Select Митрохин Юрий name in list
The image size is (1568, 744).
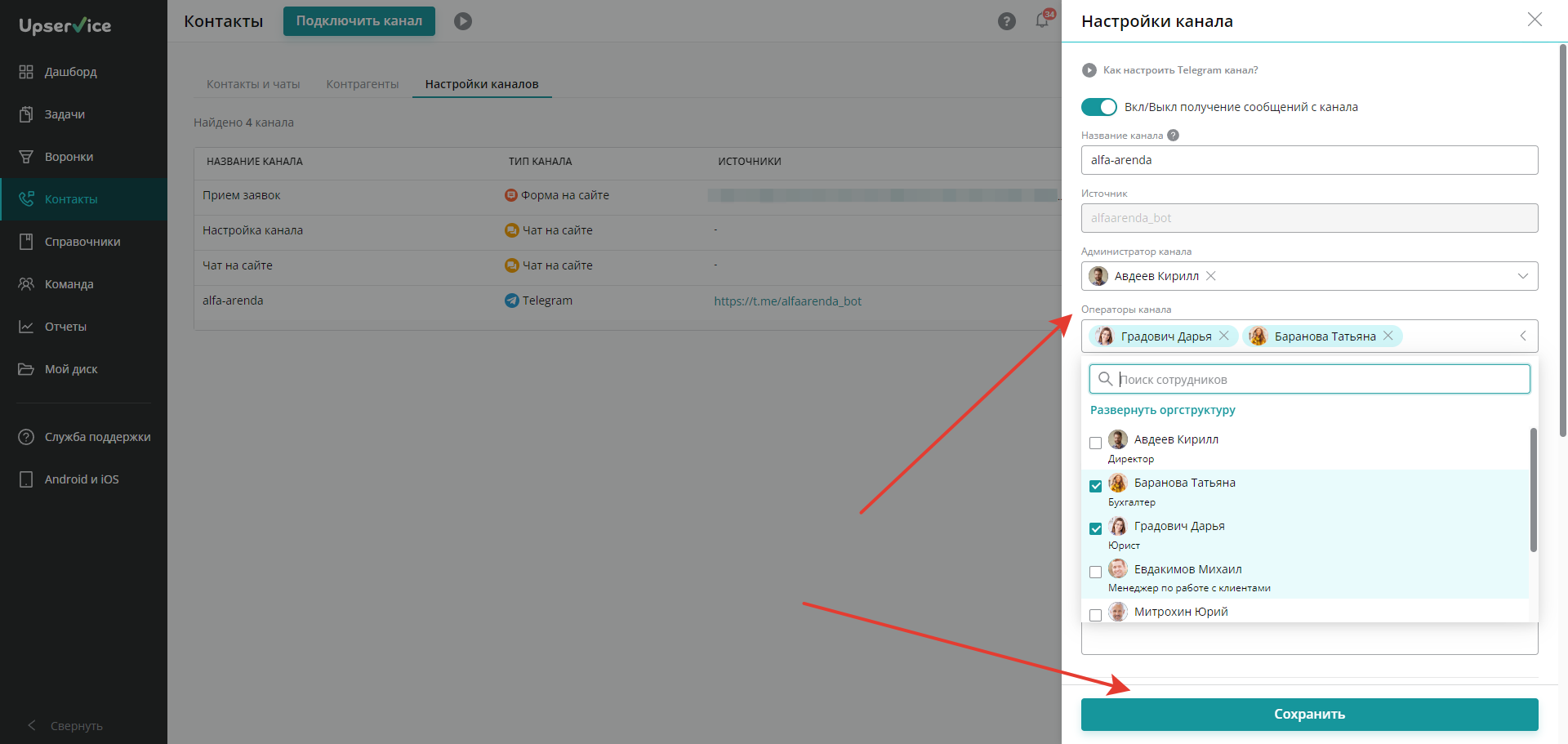1181,612
